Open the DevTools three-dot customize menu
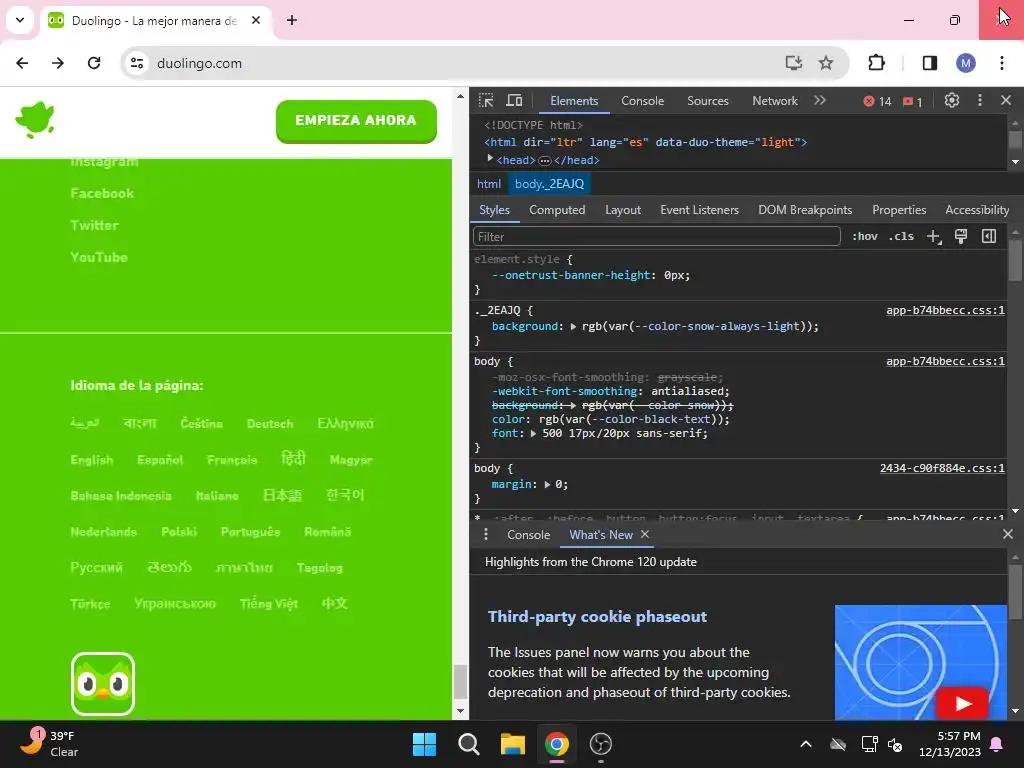Viewport: 1024px width, 768px height. (980, 101)
